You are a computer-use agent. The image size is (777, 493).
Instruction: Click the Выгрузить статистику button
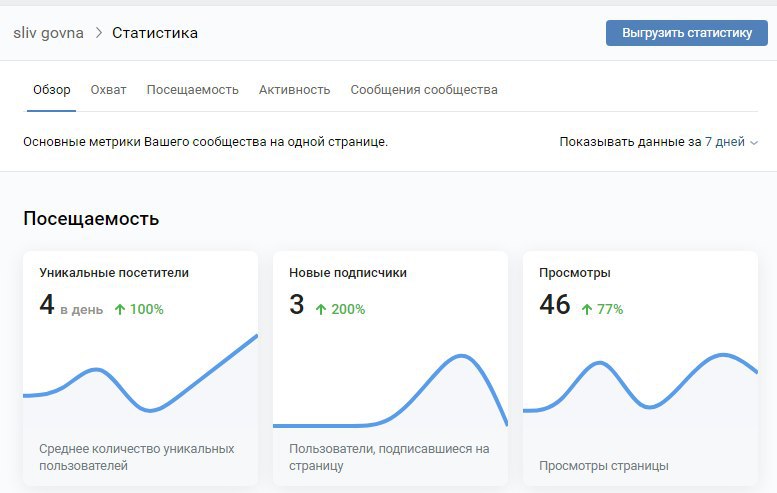(x=686, y=33)
